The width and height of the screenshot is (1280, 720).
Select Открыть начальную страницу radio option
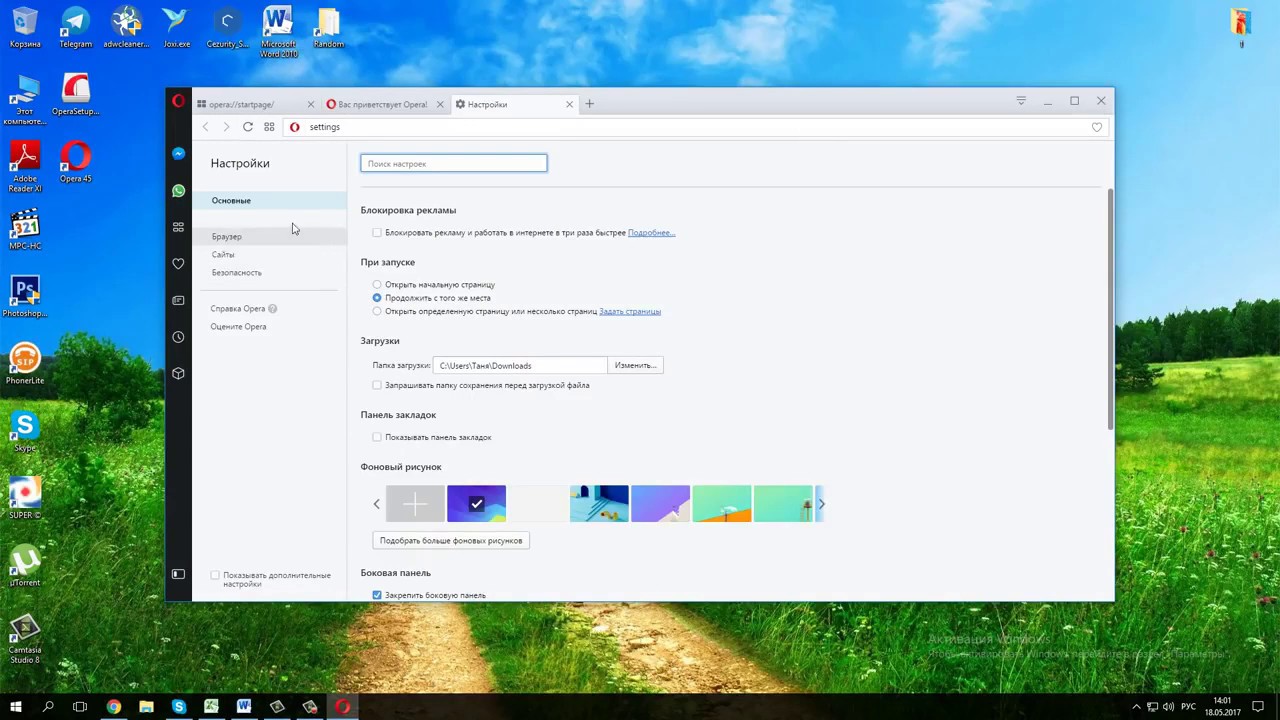pyautogui.click(x=377, y=285)
